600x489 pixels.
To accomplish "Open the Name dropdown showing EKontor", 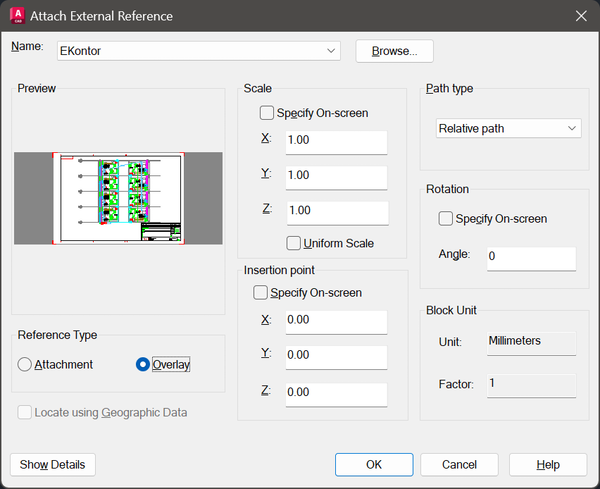I will 331,51.
